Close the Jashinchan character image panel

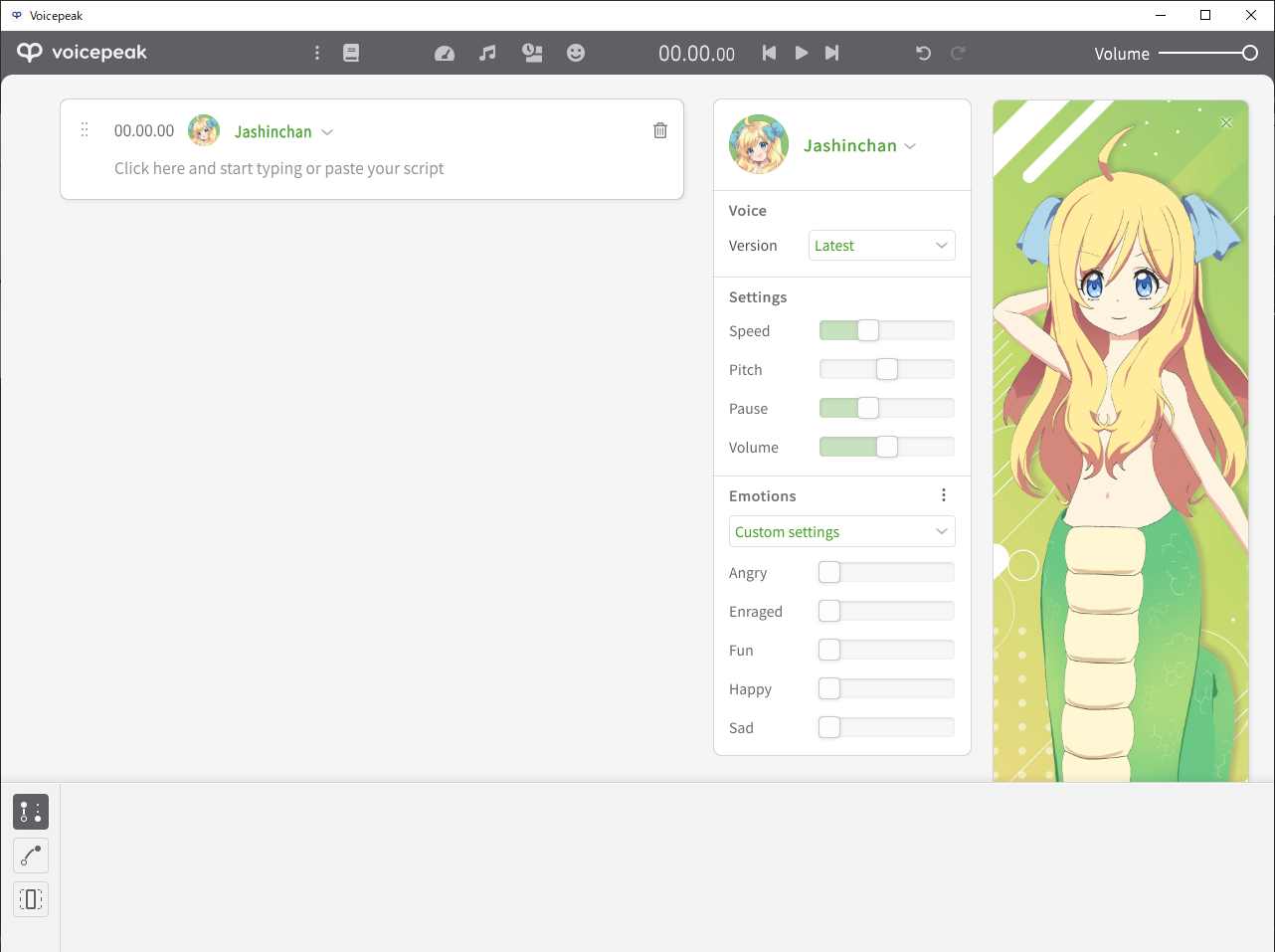click(x=1226, y=122)
